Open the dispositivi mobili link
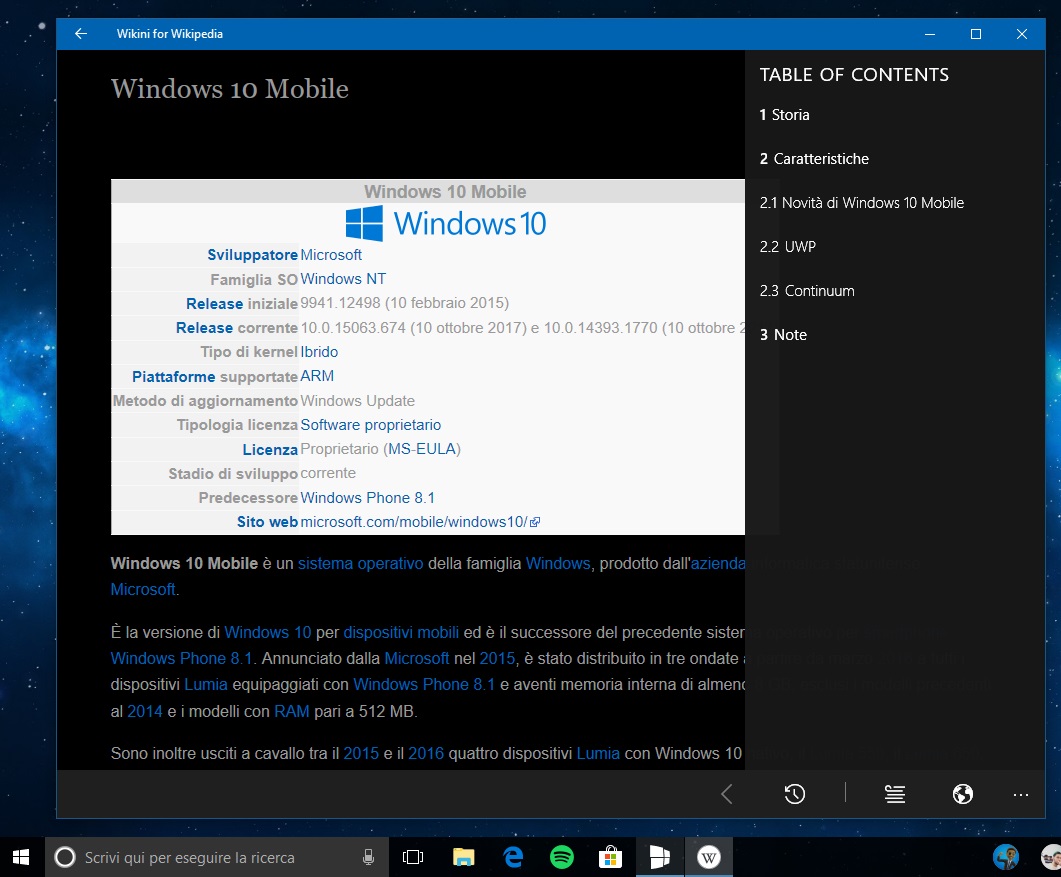The width and height of the screenshot is (1061, 877). click(x=401, y=633)
